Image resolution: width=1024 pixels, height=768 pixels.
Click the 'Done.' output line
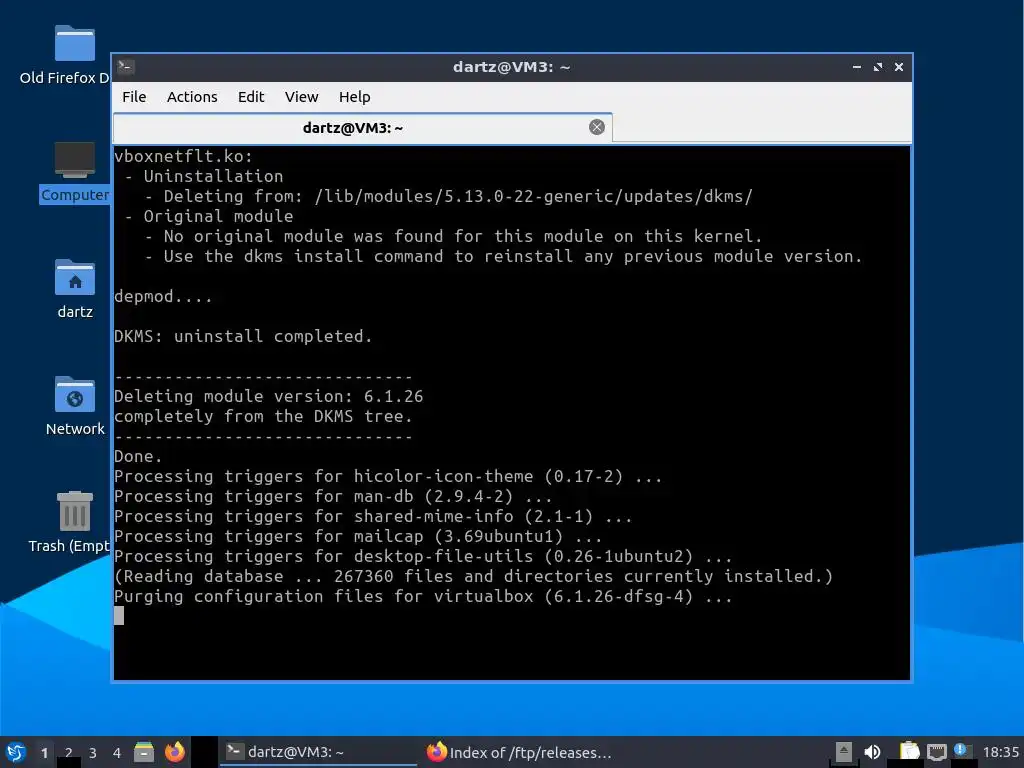tap(138, 456)
